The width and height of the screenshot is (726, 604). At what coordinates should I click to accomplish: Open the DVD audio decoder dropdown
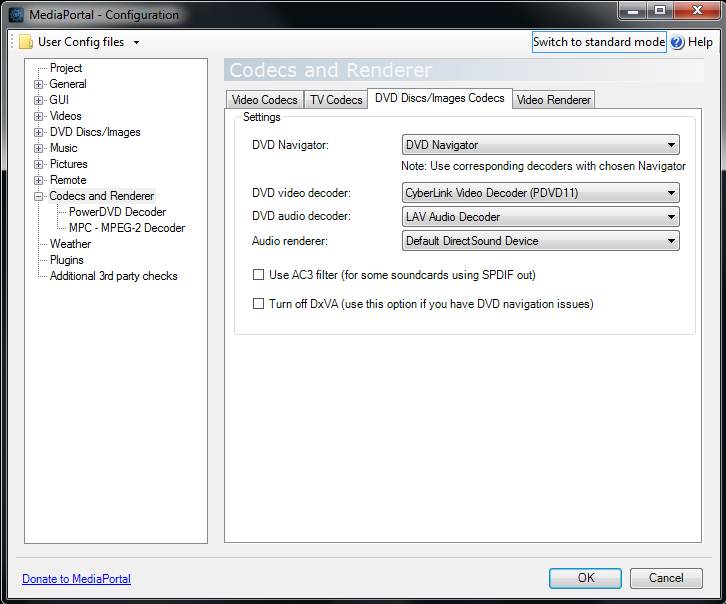tap(540, 217)
